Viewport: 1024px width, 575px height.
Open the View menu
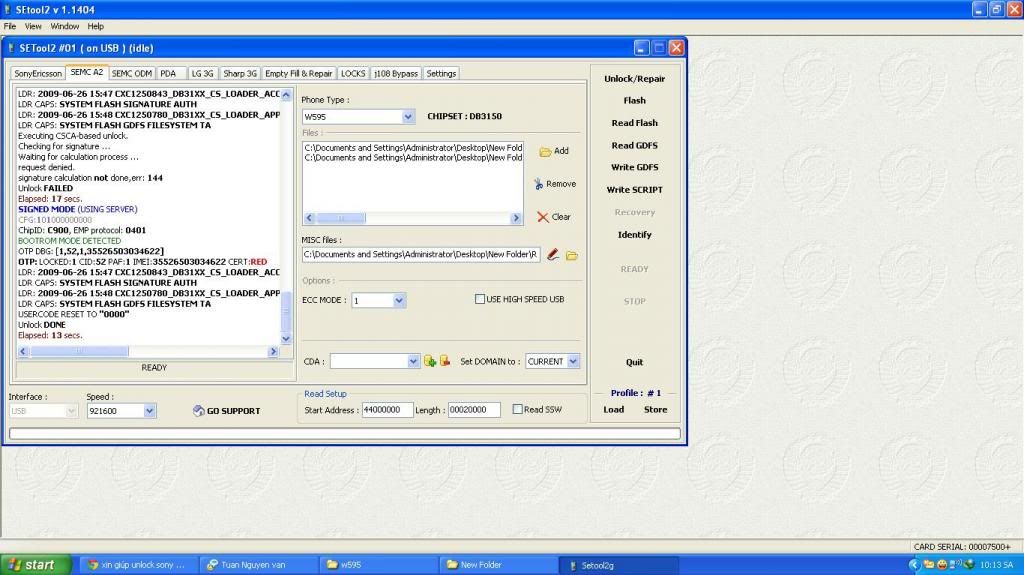33,27
